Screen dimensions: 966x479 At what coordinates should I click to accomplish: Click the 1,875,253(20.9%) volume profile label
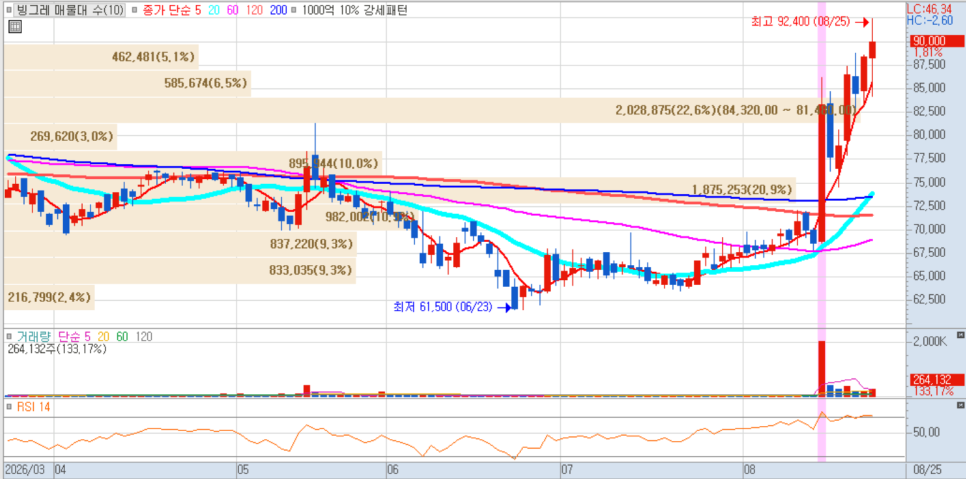tap(742, 190)
